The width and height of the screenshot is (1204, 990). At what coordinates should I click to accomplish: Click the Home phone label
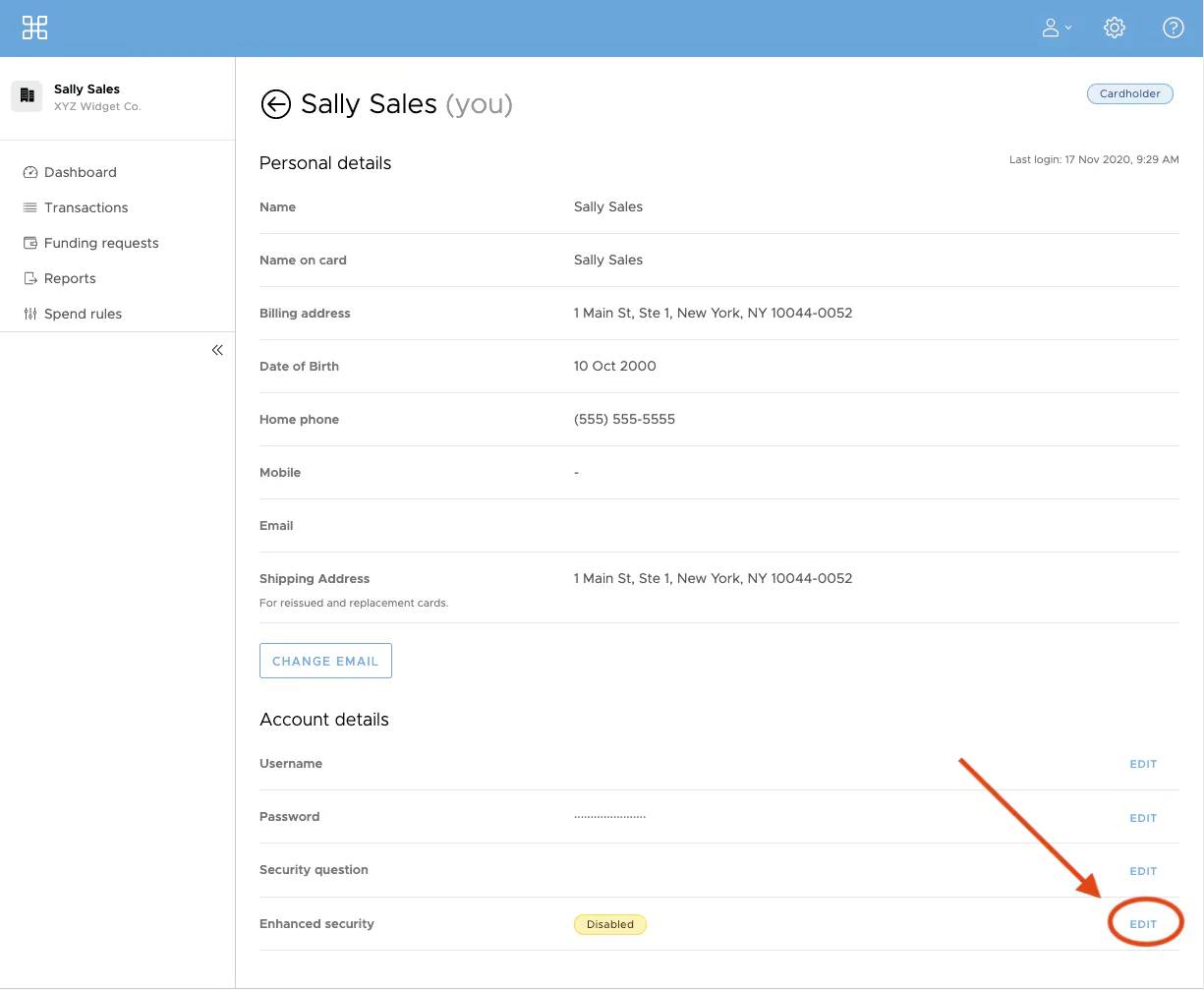[x=299, y=419]
